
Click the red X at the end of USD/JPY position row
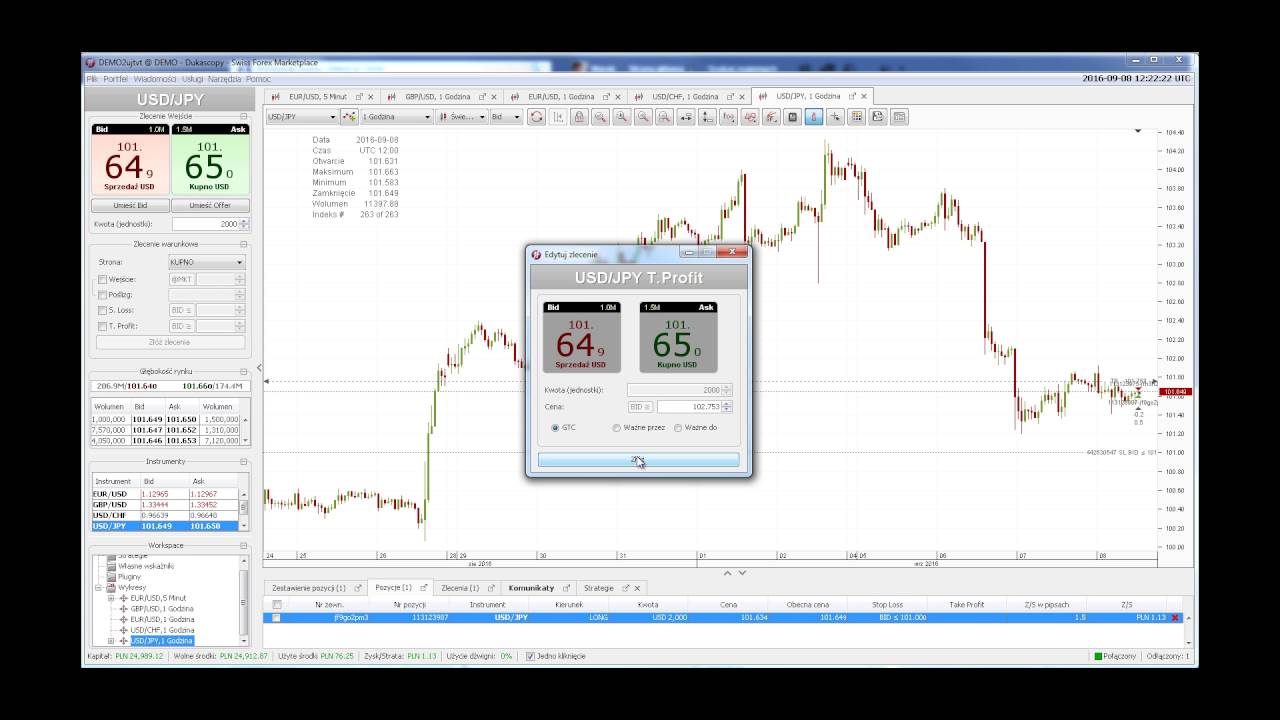tap(1175, 618)
